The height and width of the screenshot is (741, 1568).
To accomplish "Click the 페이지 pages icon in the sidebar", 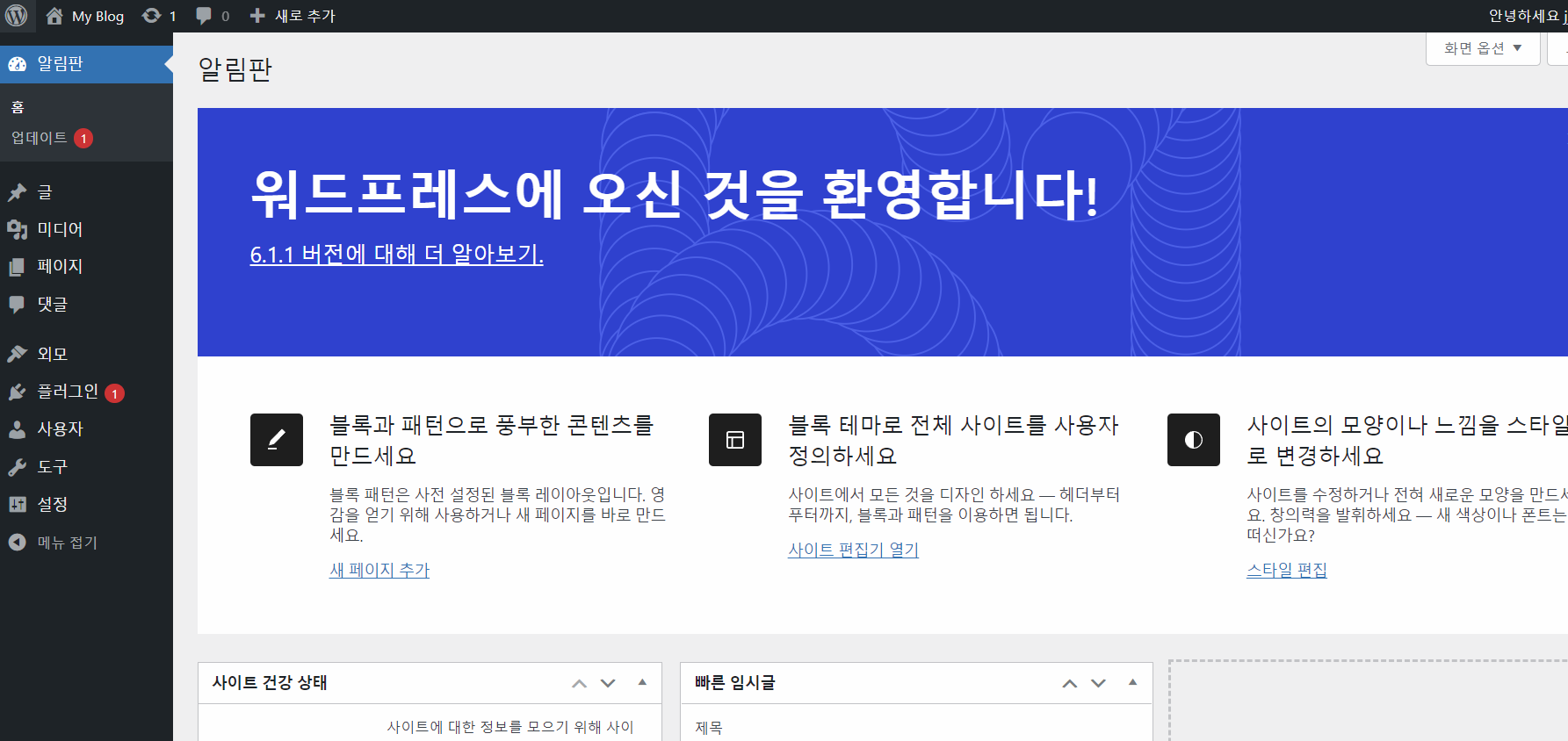I will 18,267.
